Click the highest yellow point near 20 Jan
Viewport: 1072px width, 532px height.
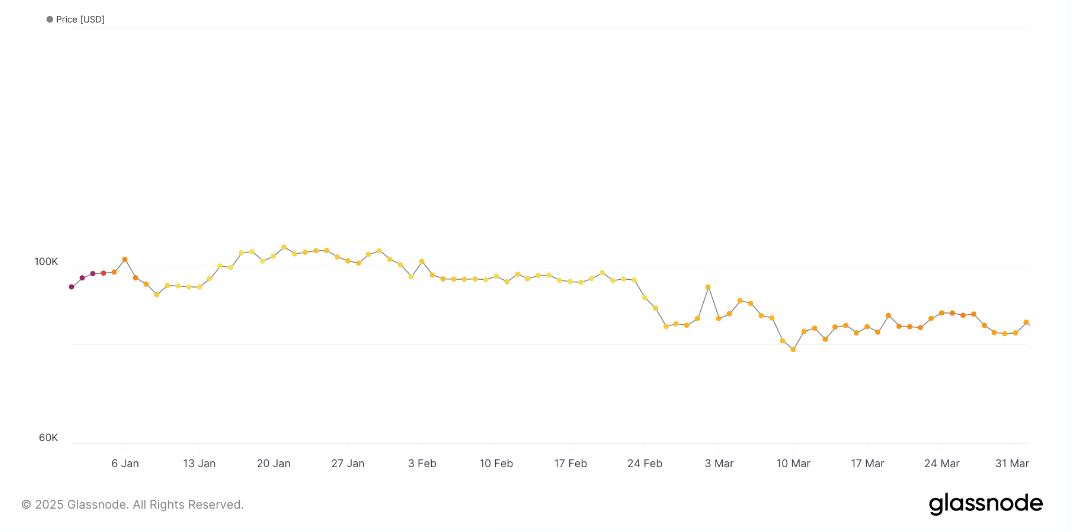pos(284,247)
